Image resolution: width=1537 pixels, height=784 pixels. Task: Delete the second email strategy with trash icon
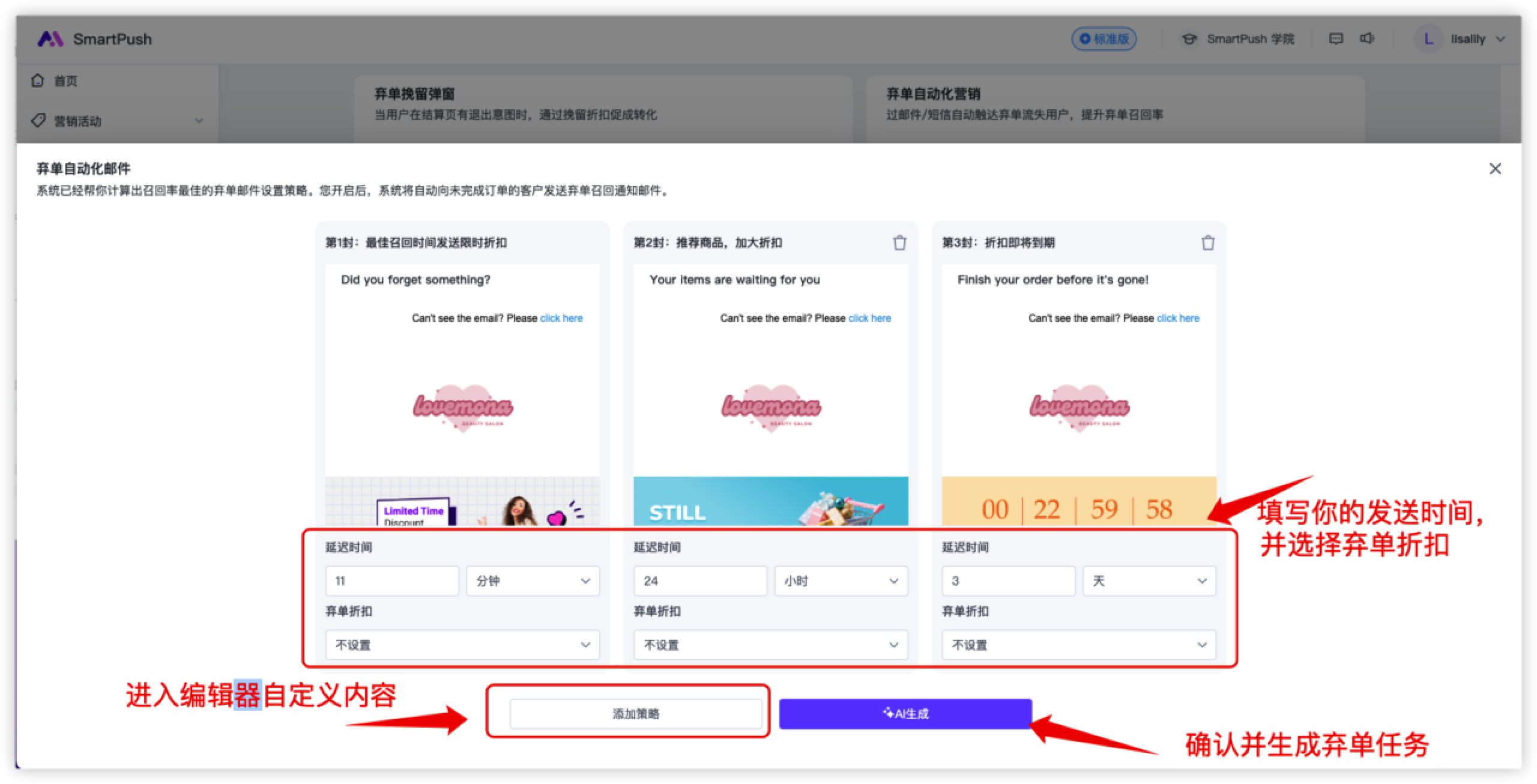(x=899, y=243)
